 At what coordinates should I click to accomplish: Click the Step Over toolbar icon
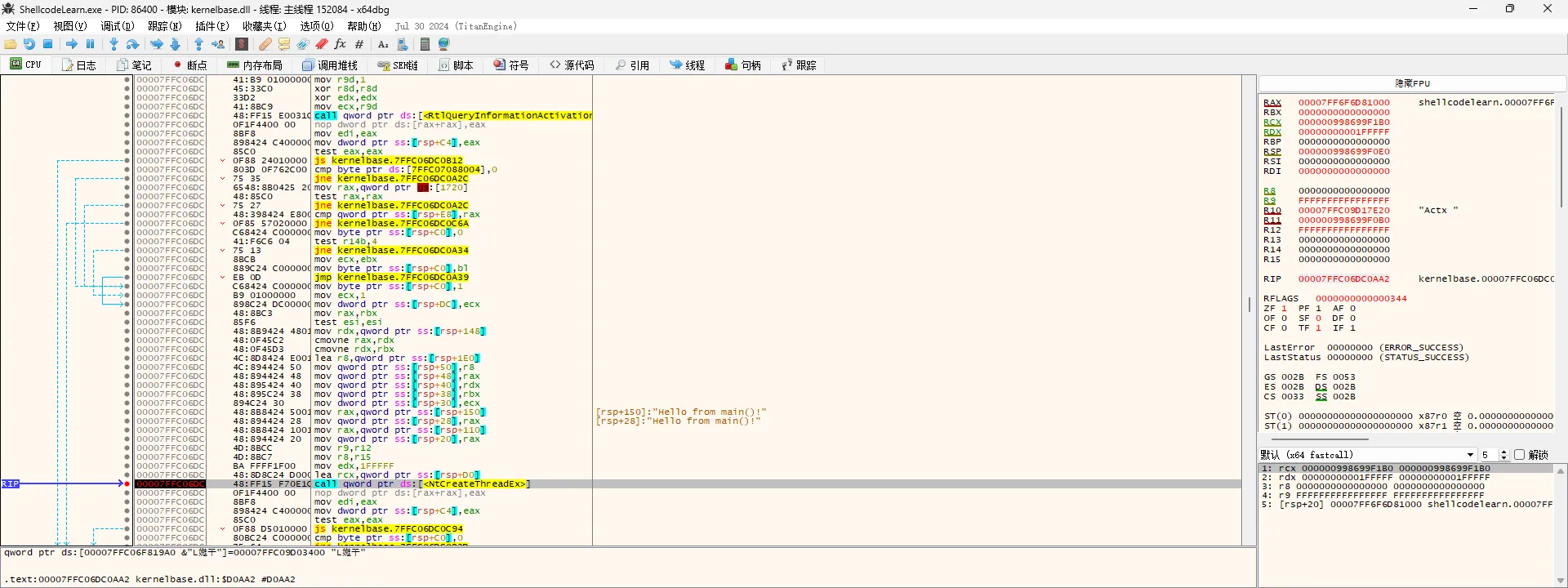[133, 44]
